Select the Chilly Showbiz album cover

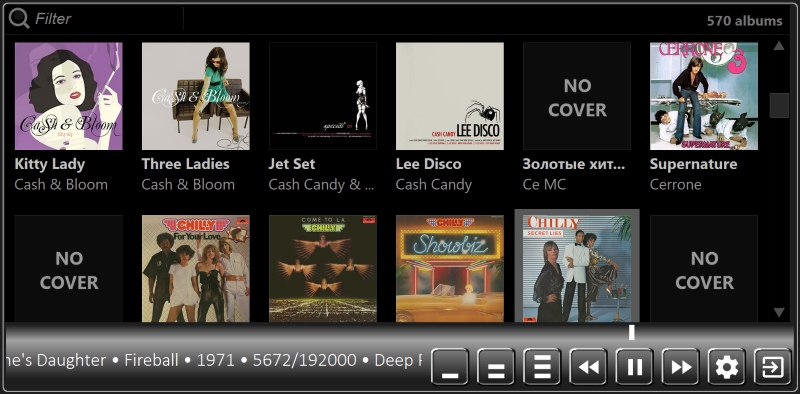pos(449,268)
